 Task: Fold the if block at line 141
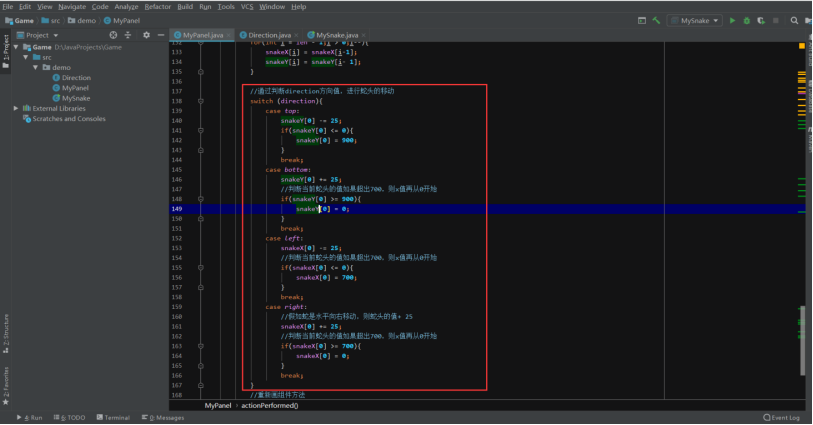click(201, 131)
